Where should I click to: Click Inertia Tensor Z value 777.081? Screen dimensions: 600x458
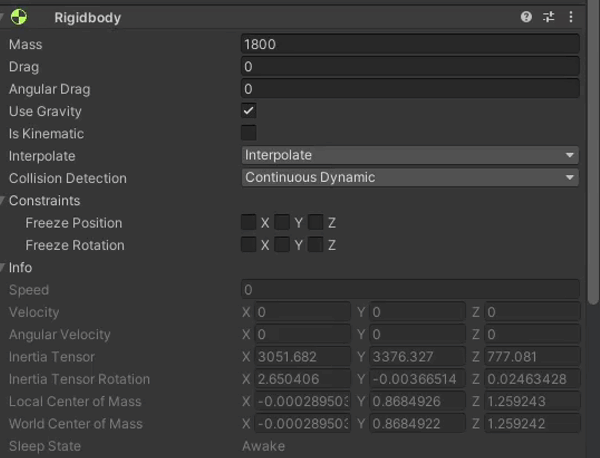(532, 357)
